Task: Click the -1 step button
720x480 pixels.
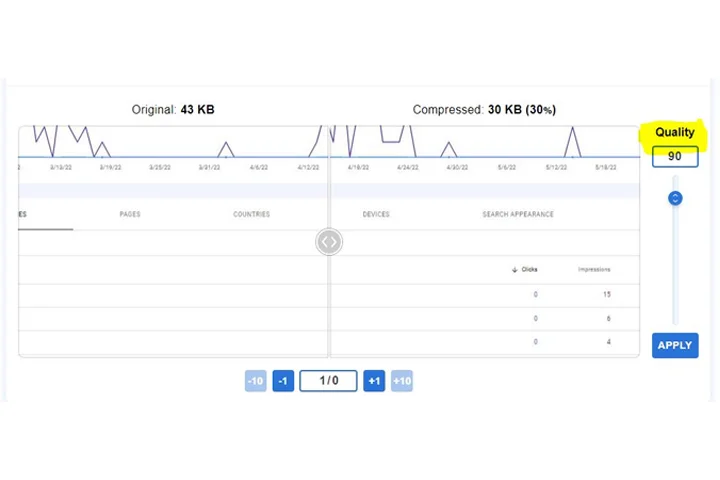Action: 283,381
